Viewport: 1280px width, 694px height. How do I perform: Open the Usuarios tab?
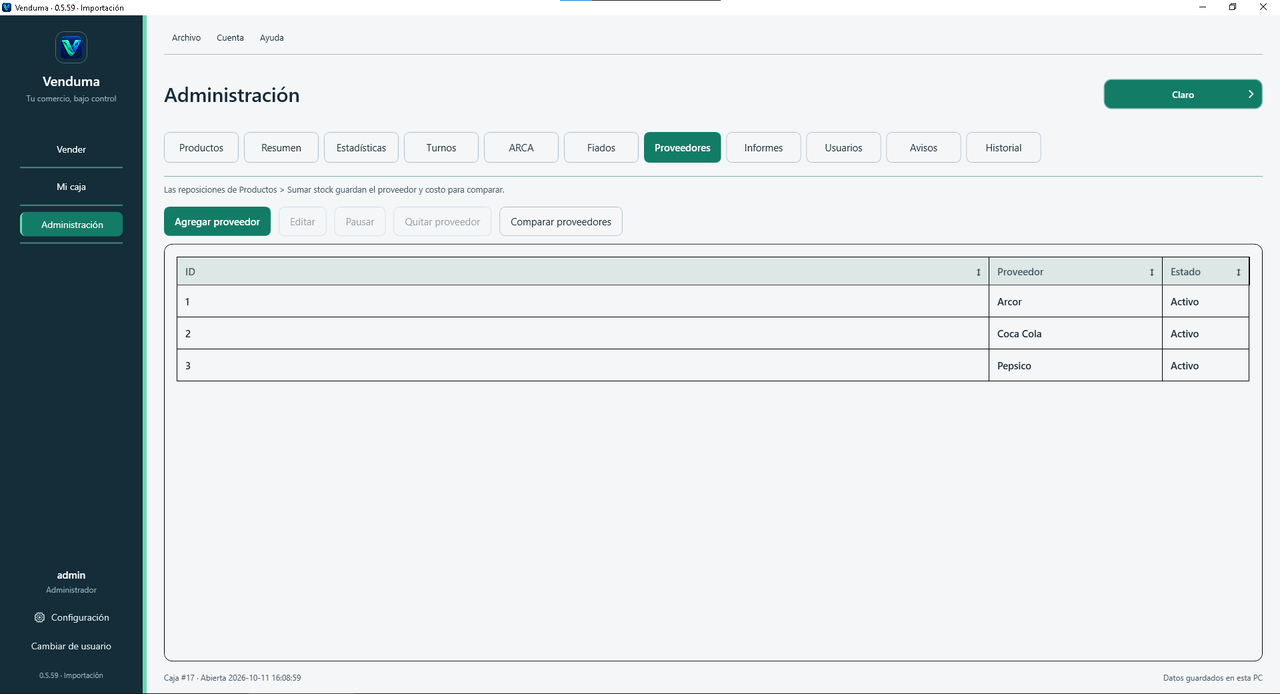[843, 147]
